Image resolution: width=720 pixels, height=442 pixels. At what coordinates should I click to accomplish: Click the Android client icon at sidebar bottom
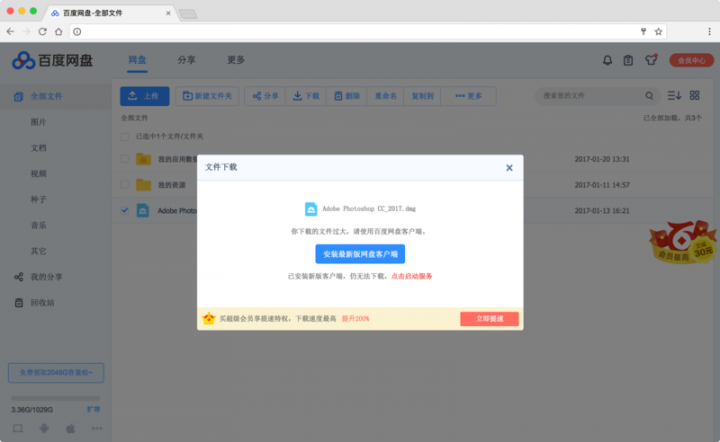(x=44, y=429)
